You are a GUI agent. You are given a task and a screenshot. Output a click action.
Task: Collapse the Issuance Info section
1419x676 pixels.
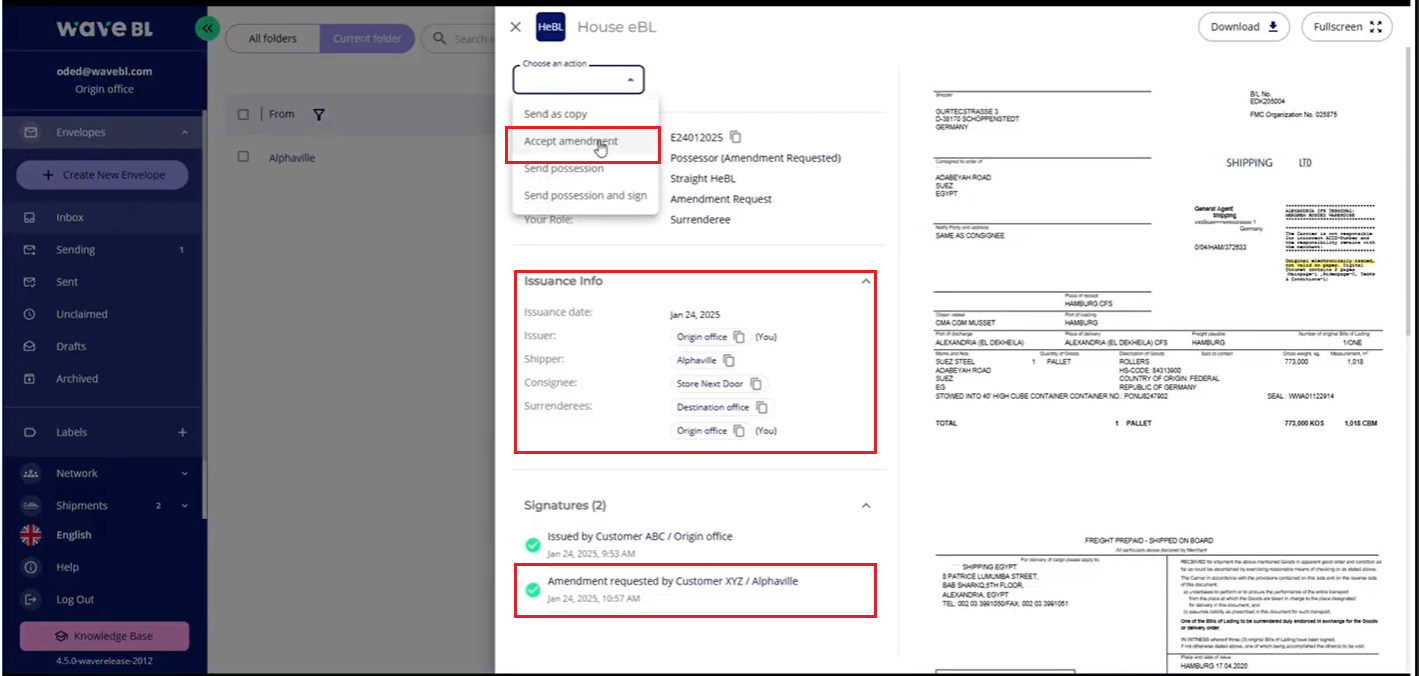pos(866,282)
